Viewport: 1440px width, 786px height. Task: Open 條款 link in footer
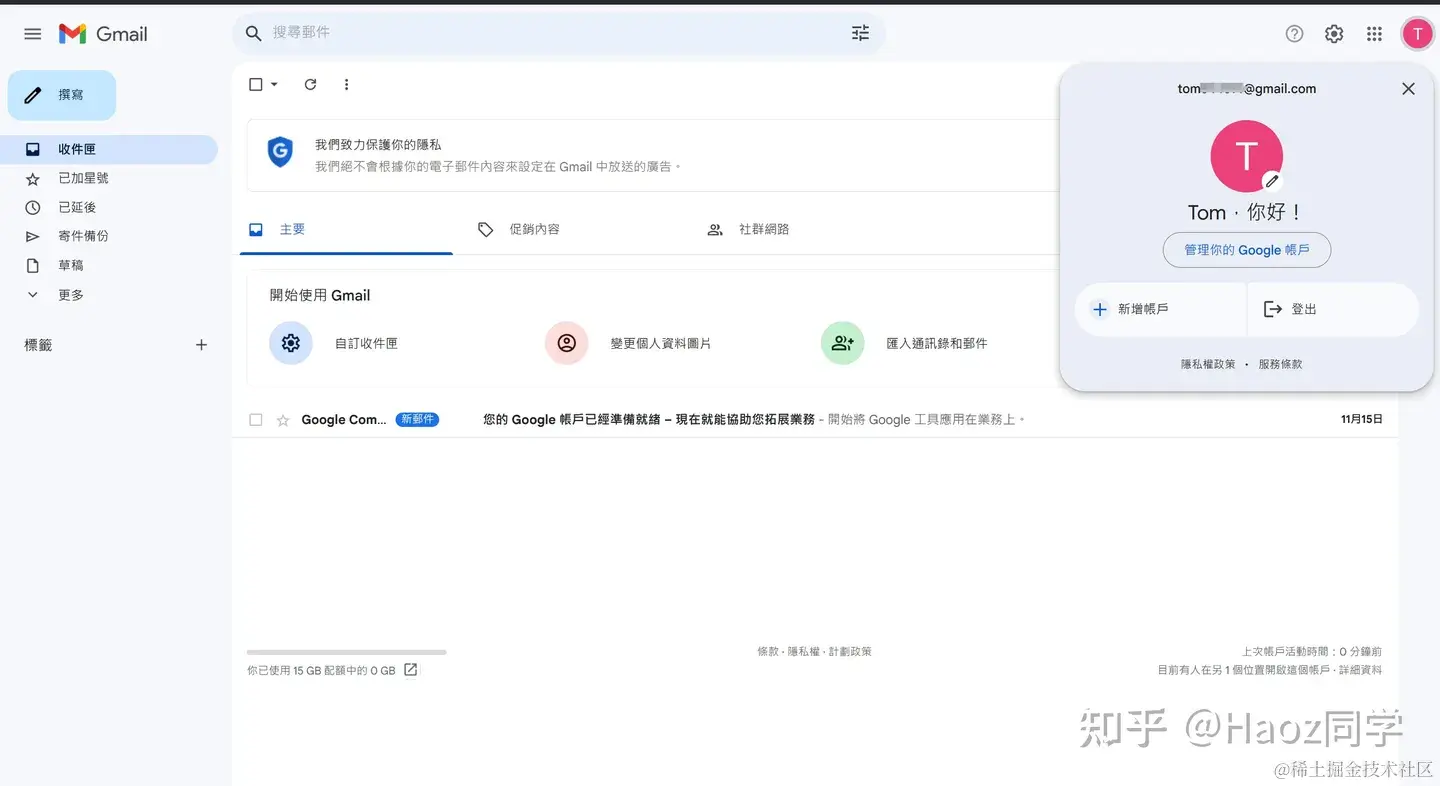(x=767, y=652)
